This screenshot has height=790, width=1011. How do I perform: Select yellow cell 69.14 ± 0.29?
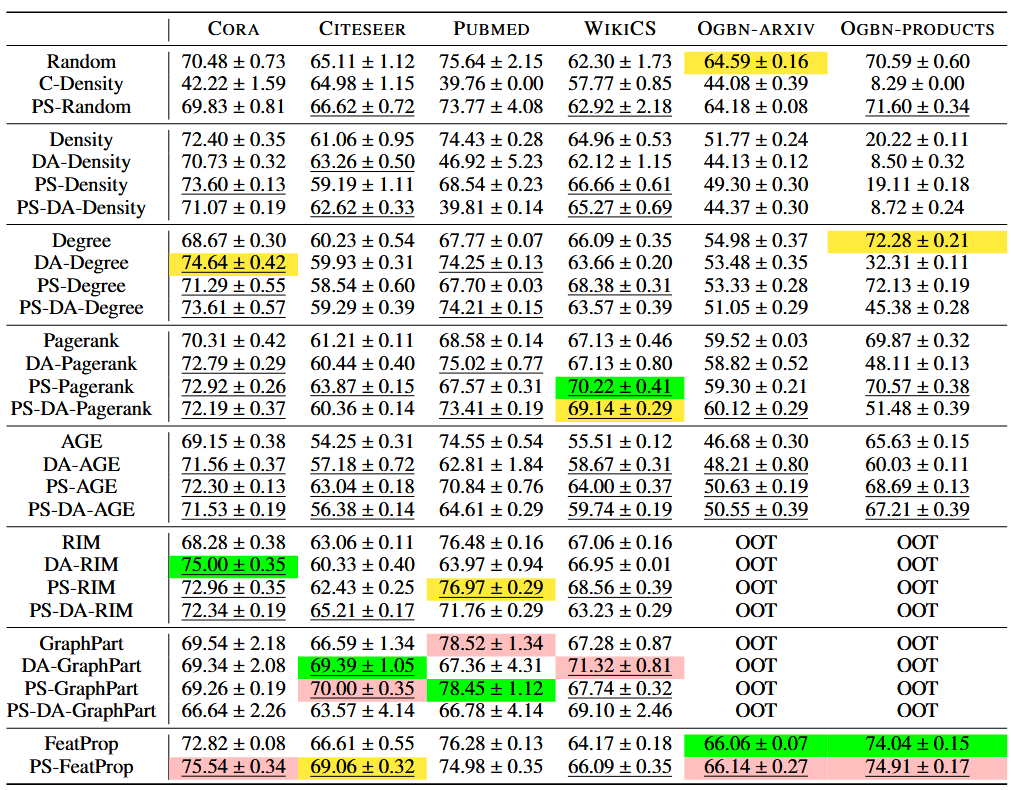(620, 410)
